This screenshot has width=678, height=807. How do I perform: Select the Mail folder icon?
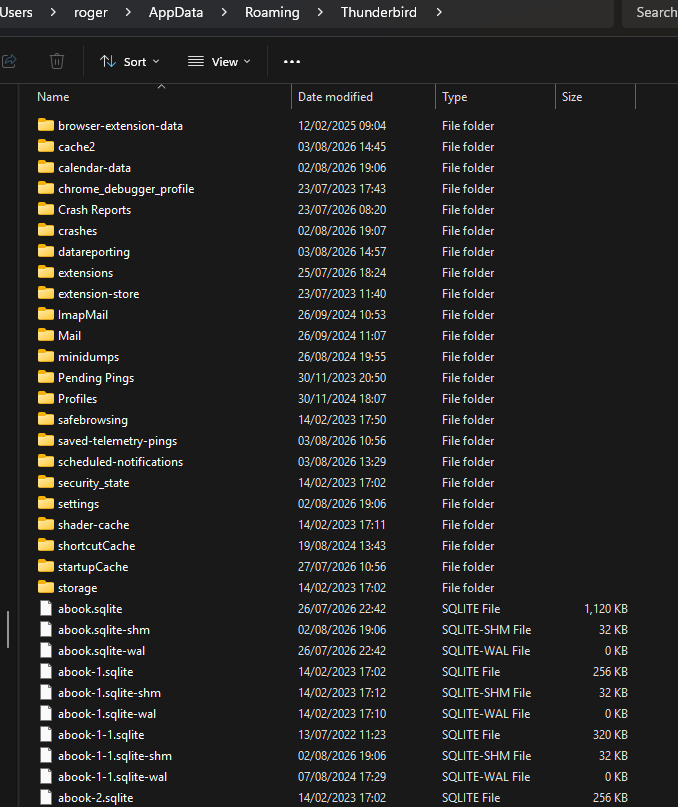click(x=46, y=336)
